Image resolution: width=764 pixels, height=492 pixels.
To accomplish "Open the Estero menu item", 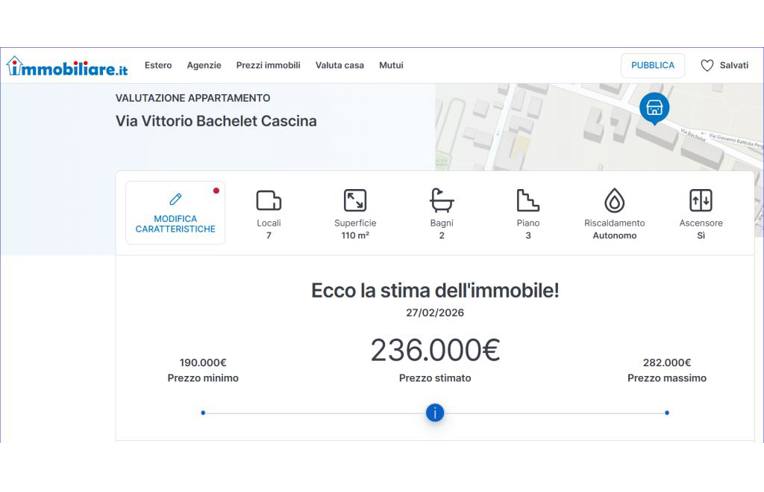I will 158,65.
